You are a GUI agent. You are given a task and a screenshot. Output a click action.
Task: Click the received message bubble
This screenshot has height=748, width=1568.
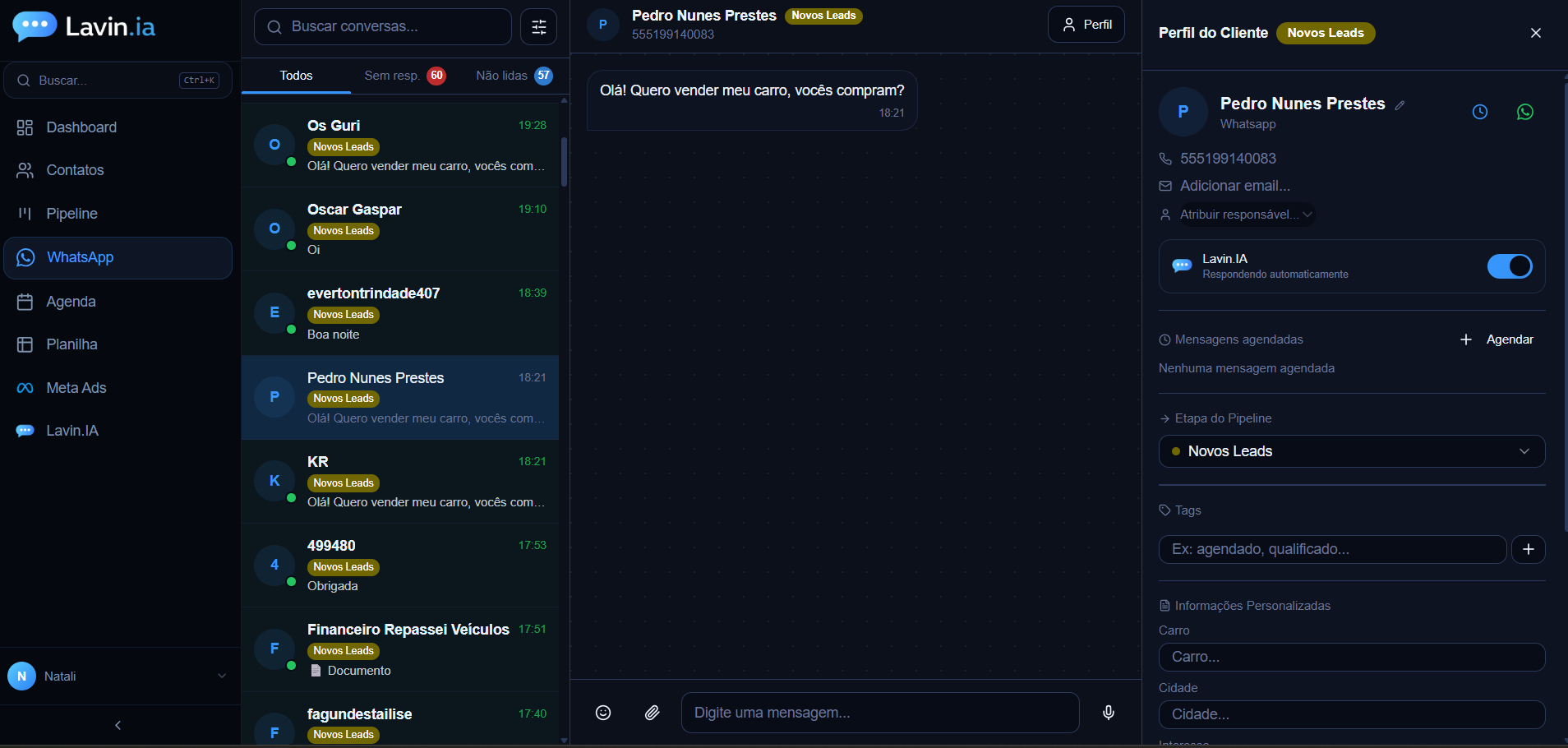(x=752, y=100)
